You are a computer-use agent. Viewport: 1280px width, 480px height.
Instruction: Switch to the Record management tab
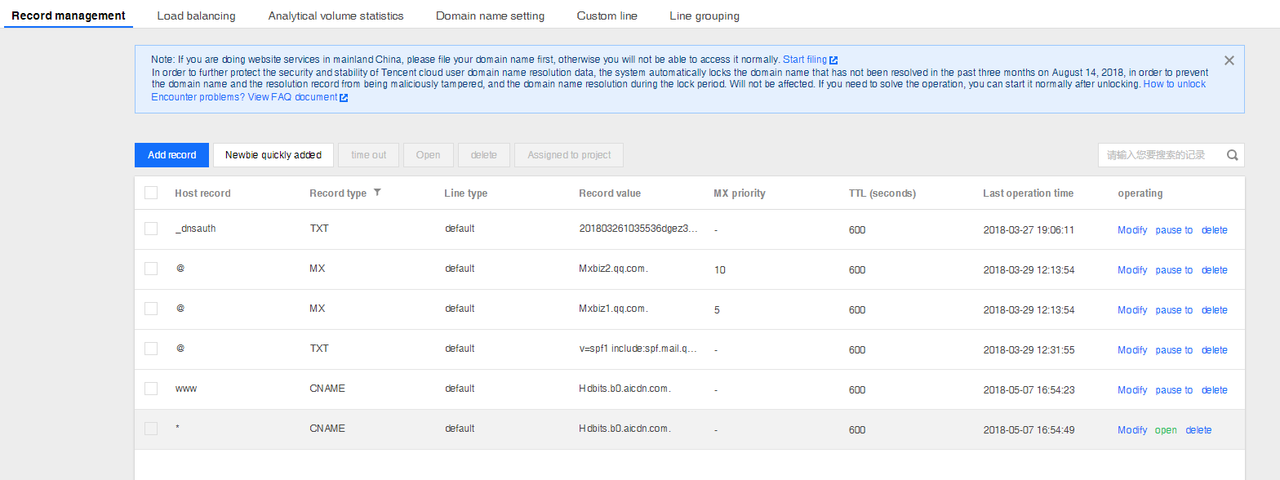68,16
